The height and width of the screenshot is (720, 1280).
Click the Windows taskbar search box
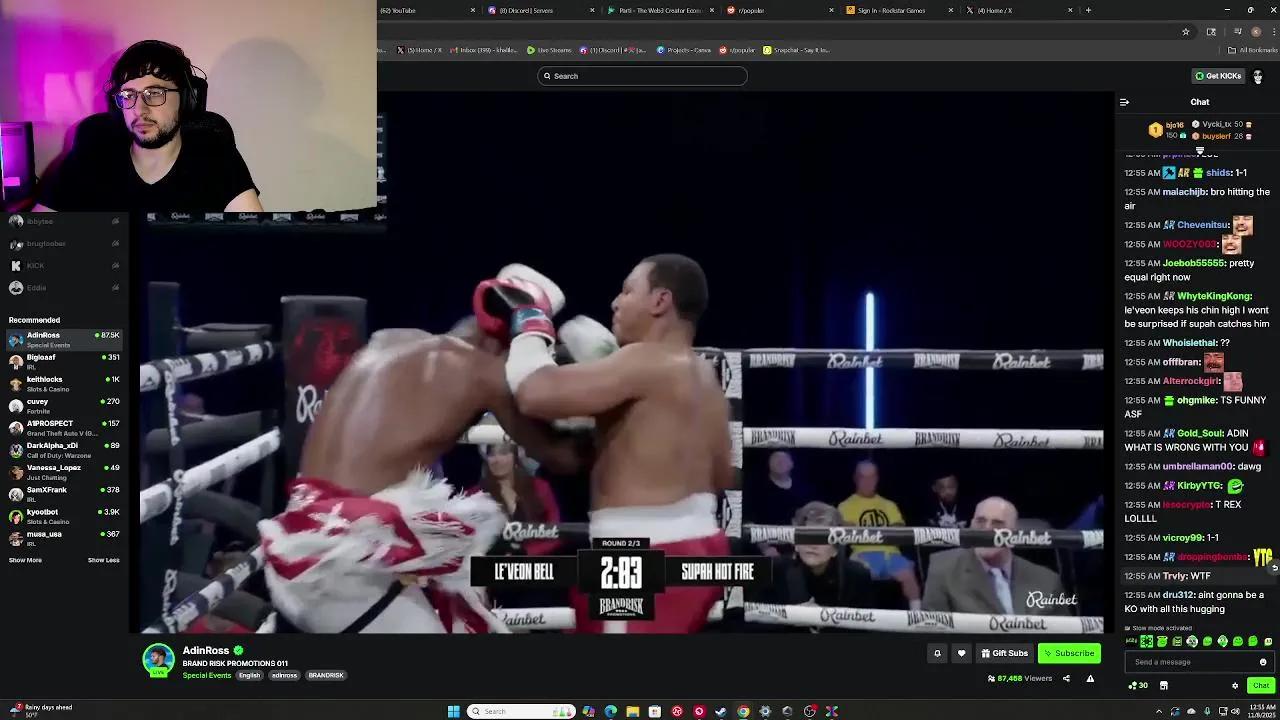[x=520, y=711]
